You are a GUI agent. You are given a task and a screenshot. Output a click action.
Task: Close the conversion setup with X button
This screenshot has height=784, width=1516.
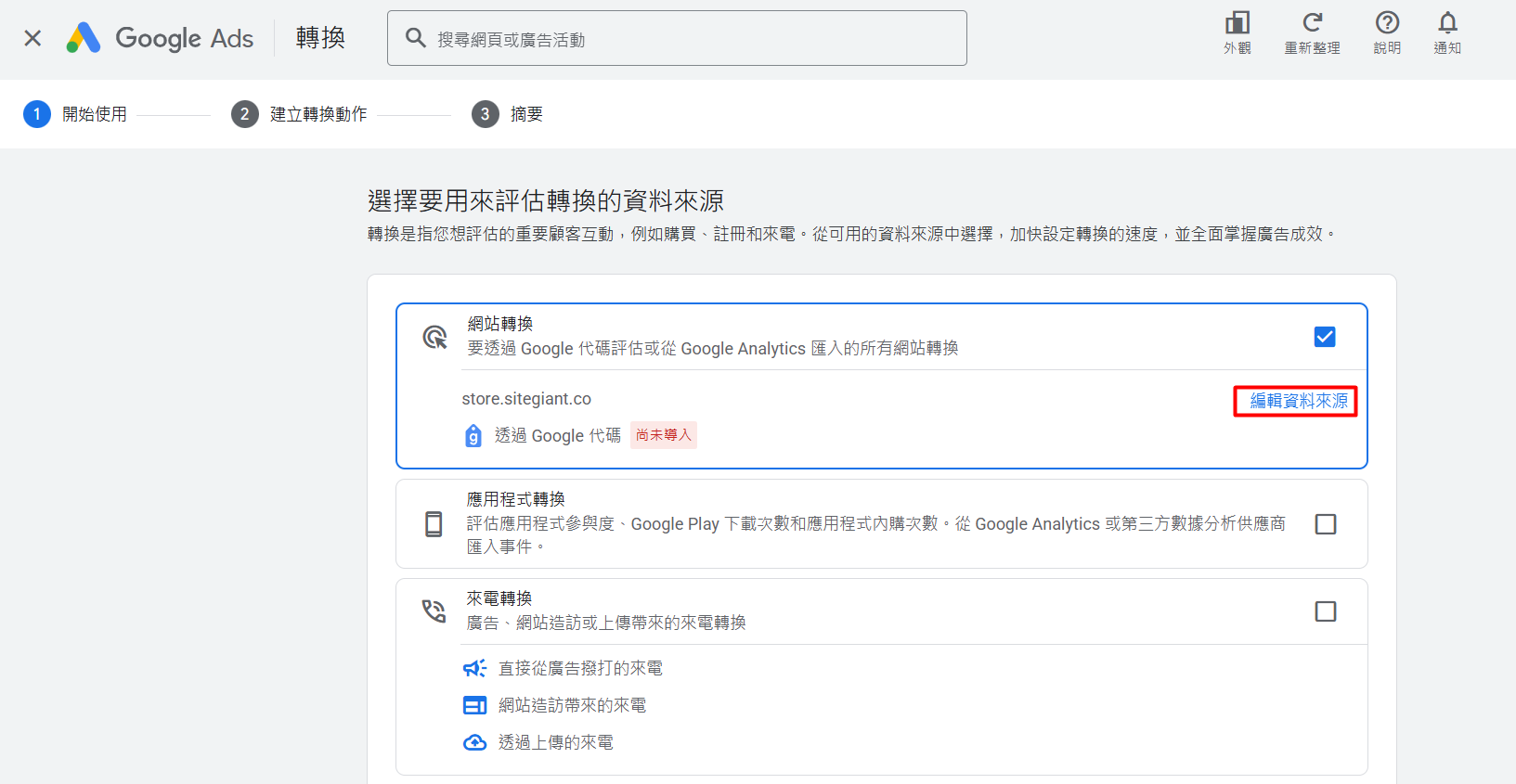(32, 38)
